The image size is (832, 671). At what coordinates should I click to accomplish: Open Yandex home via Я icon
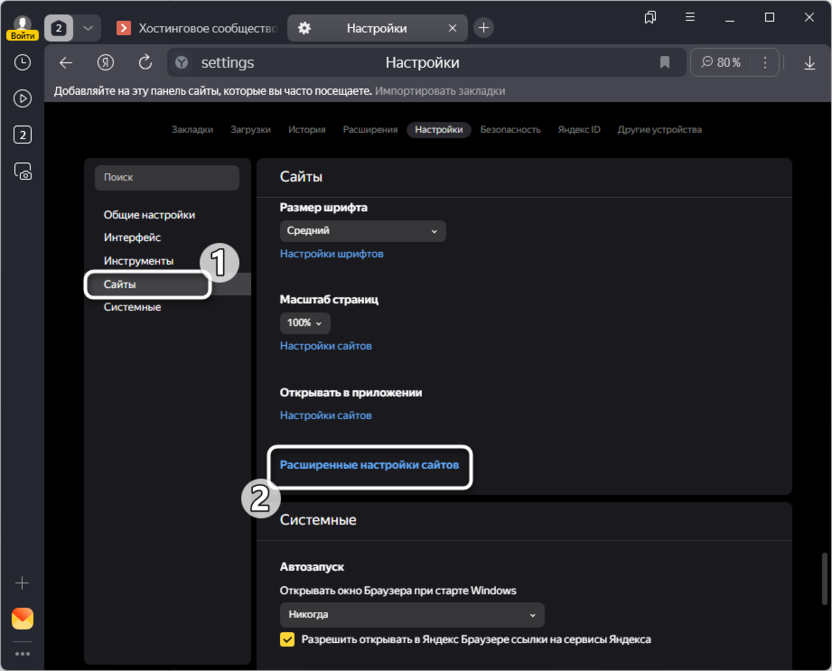click(105, 63)
